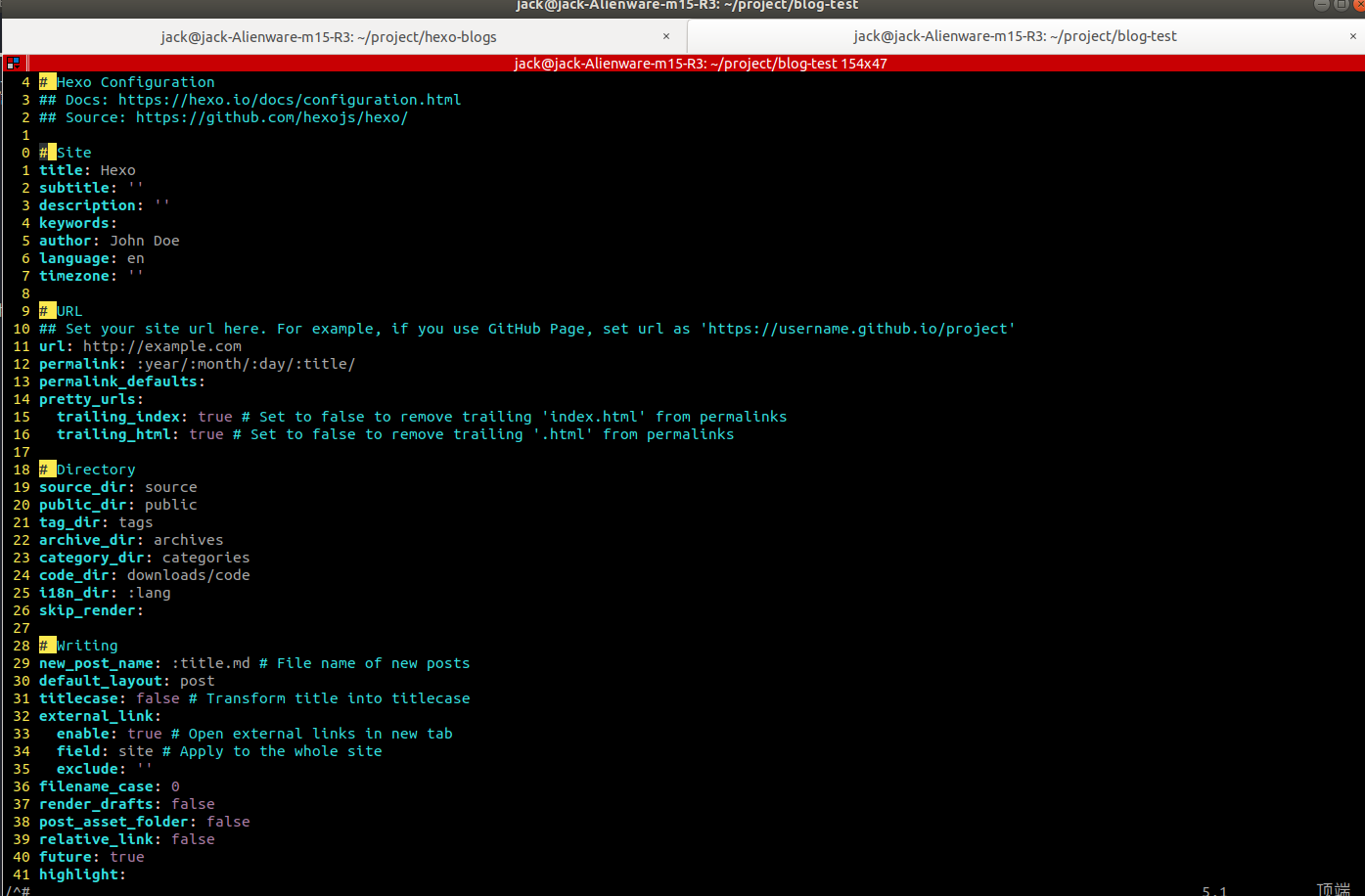Click the 'relative_link: false' line
Screen dimensions: 1365x896
click(x=127, y=839)
